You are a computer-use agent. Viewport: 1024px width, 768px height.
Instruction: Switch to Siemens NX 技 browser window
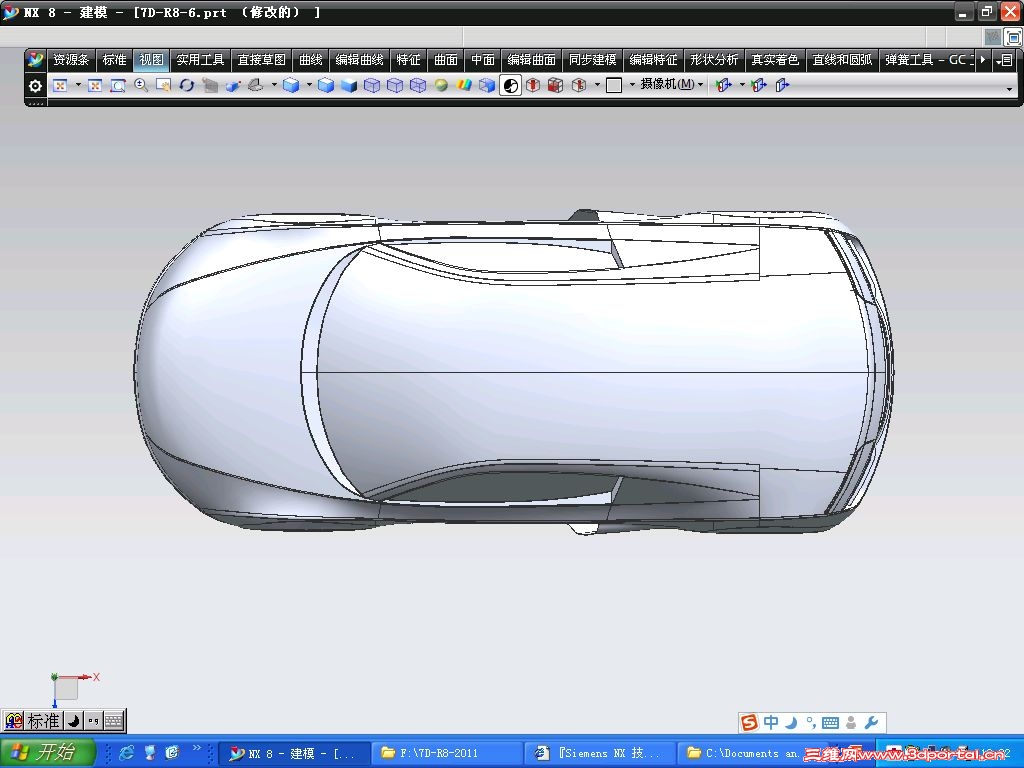[x=599, y=753]
